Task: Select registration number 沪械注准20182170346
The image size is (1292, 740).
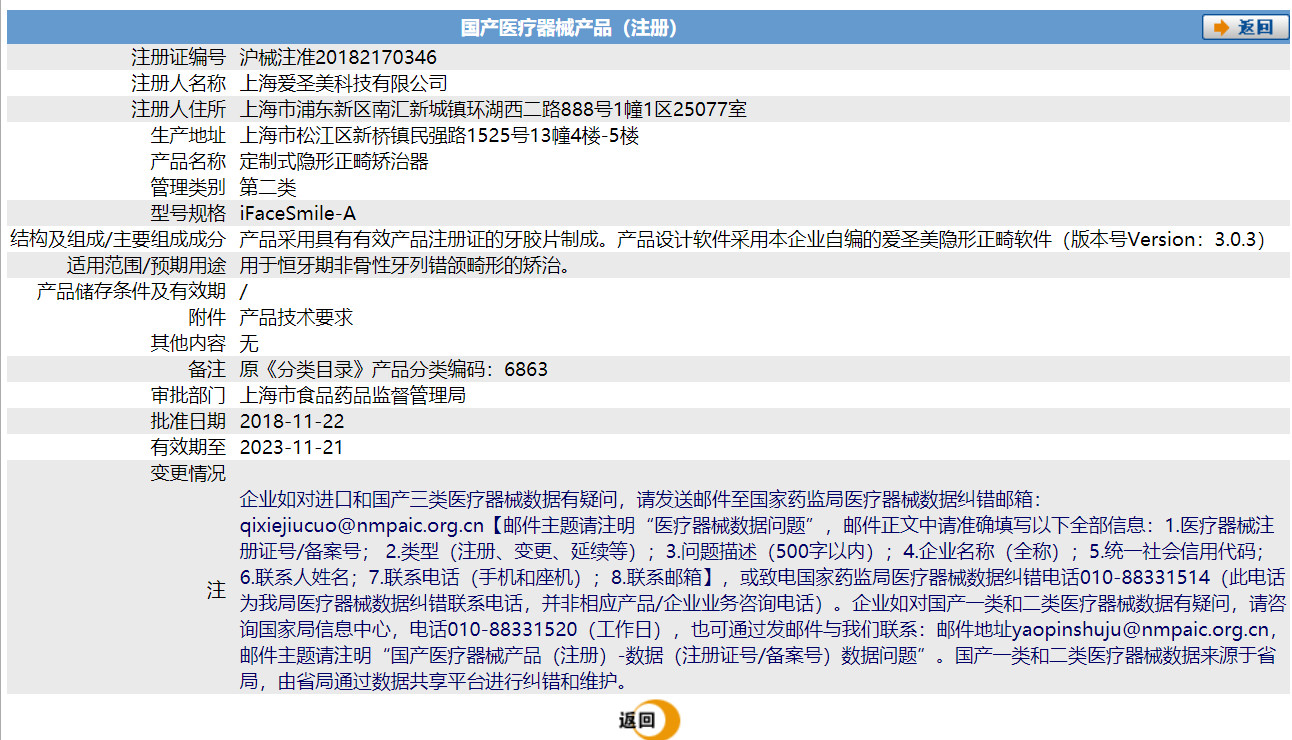Action: [338, 58]
